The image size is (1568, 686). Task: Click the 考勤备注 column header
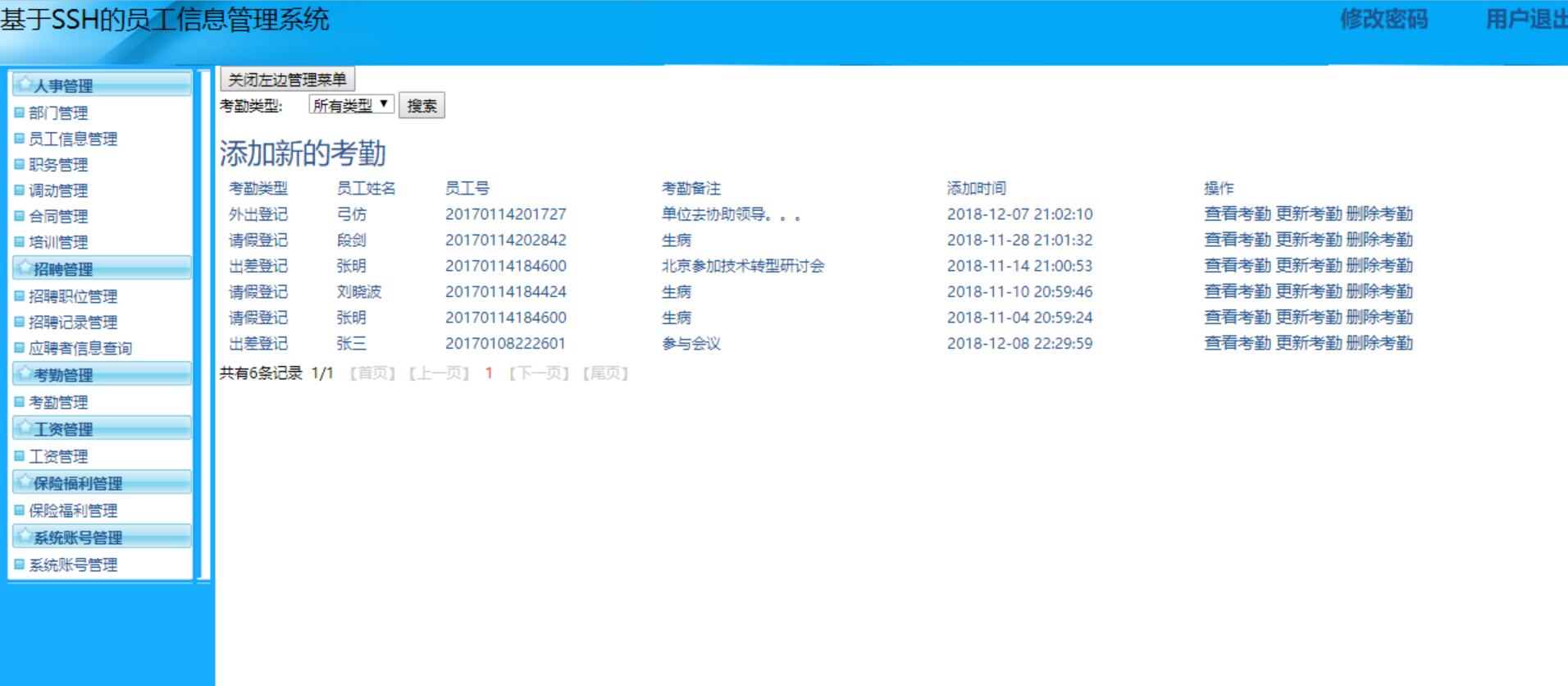[x=691, y=188]
